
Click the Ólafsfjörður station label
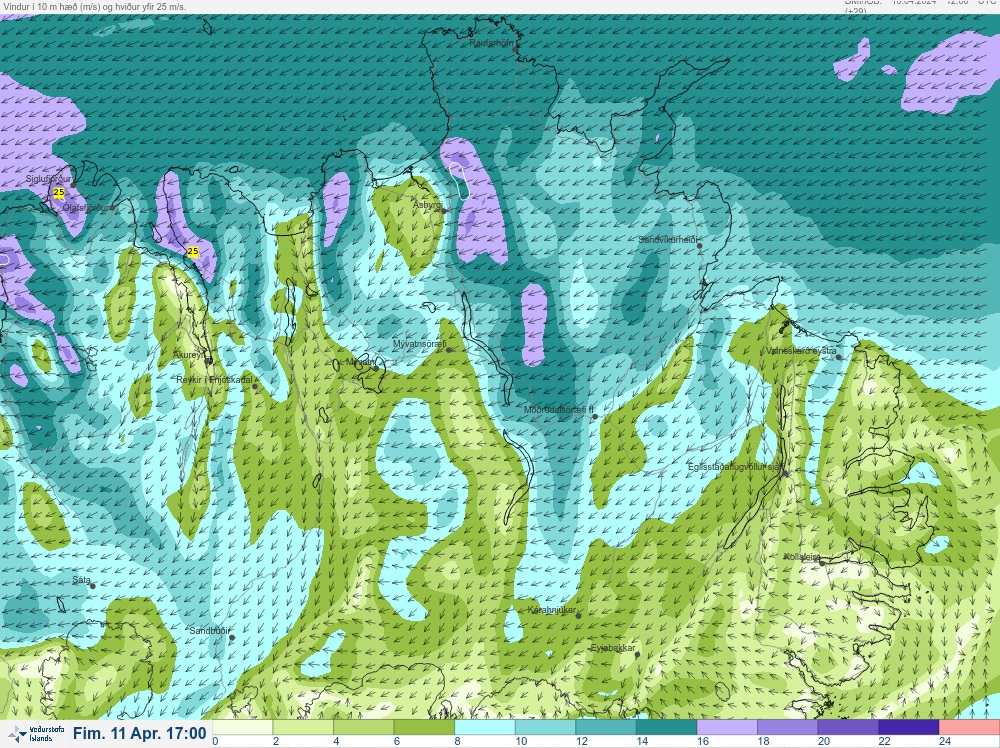pos(85,208)
